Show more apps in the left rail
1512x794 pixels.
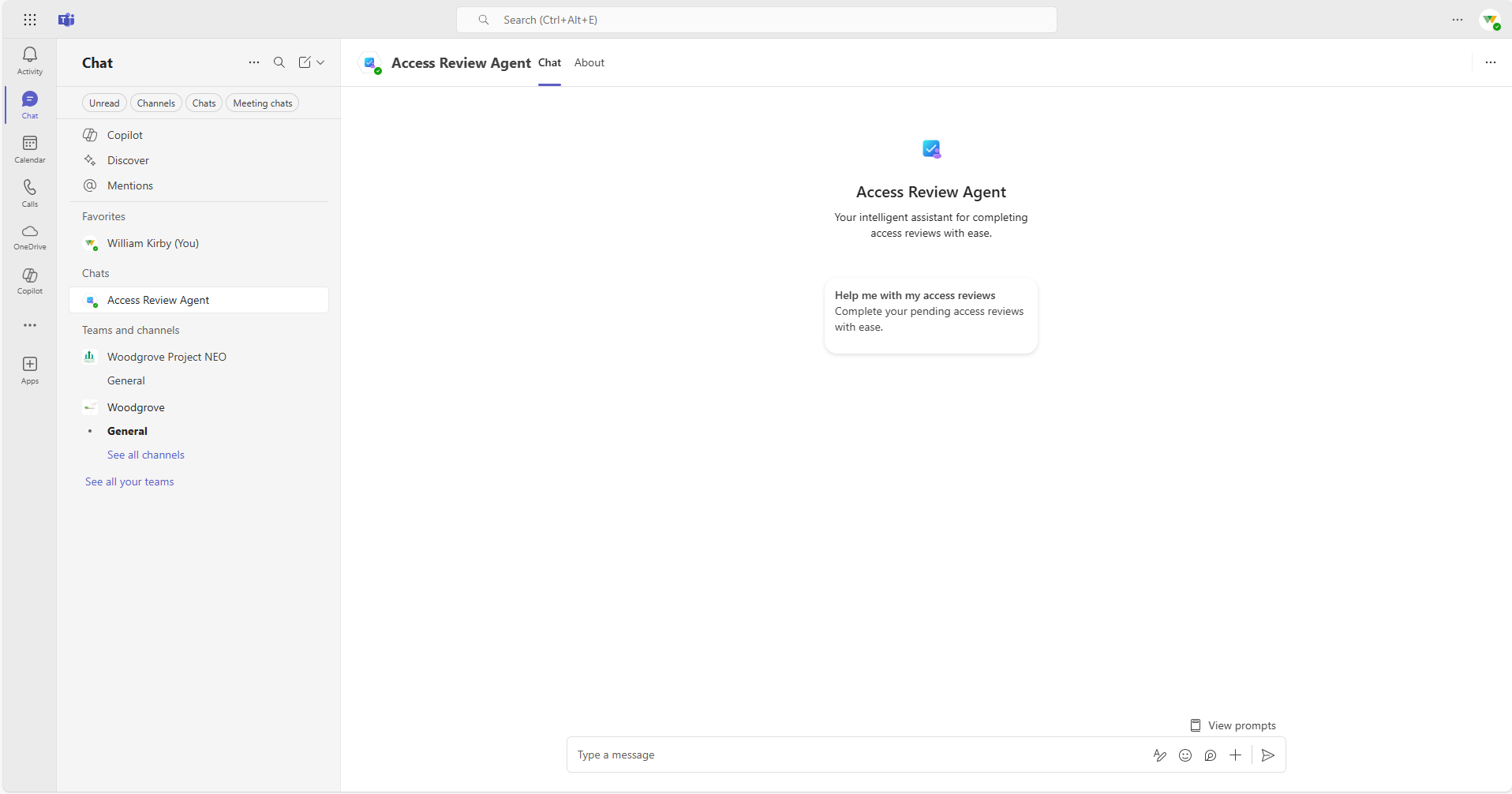[30, 325]
